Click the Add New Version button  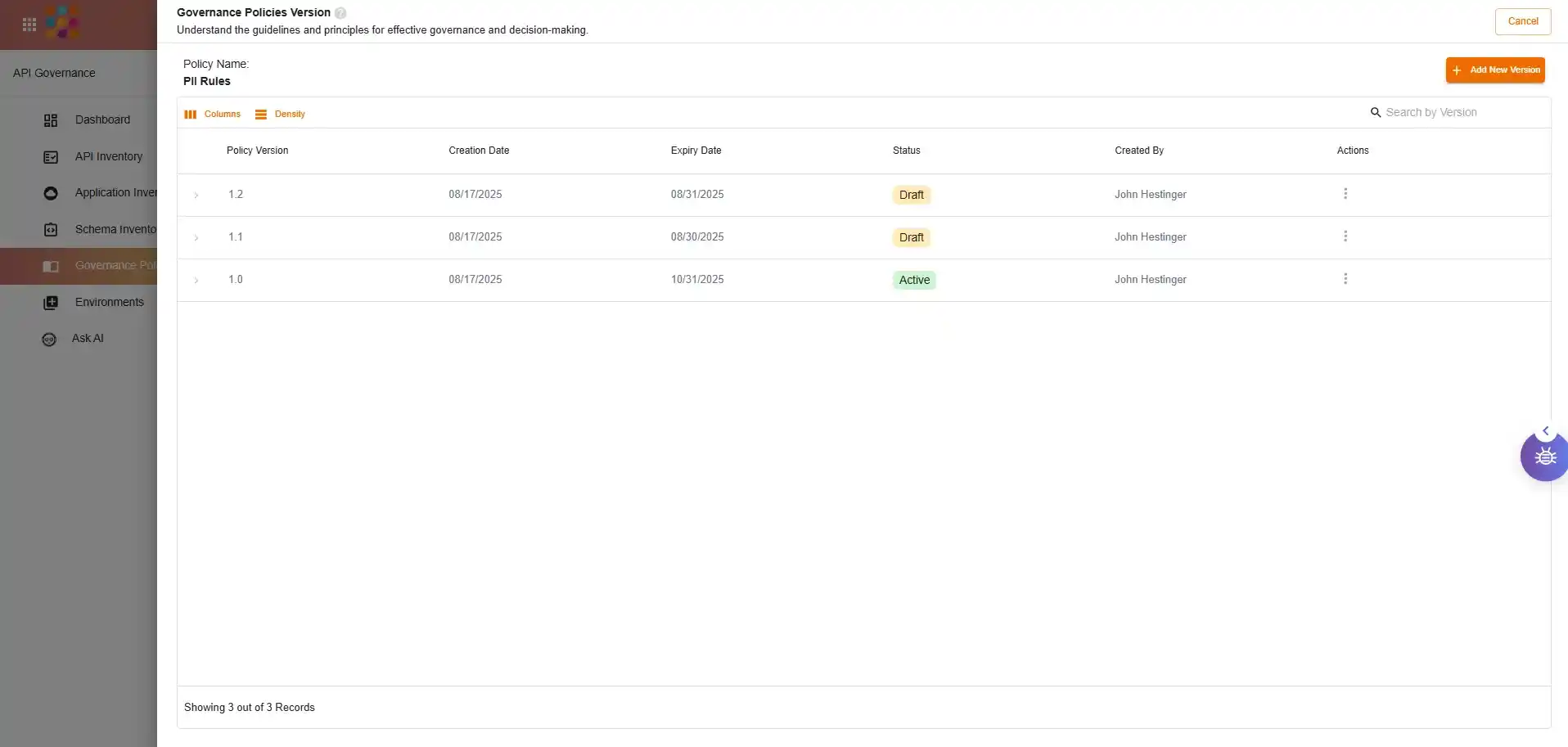[x=1494, y=70]
